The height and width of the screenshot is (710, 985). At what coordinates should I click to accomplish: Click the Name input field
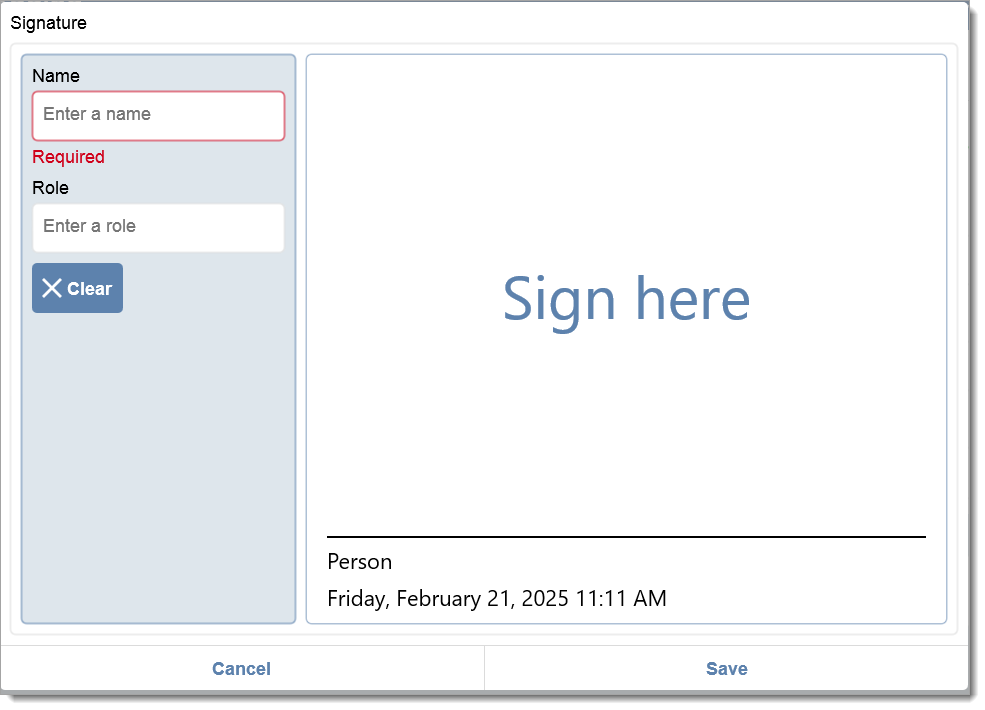(x=158, y=116)
